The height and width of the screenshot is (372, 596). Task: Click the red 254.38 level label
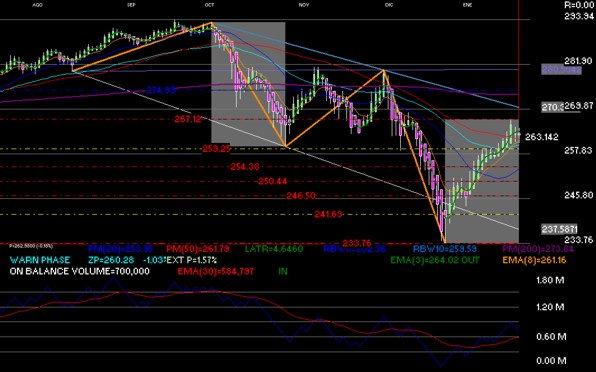coord(245,166)
